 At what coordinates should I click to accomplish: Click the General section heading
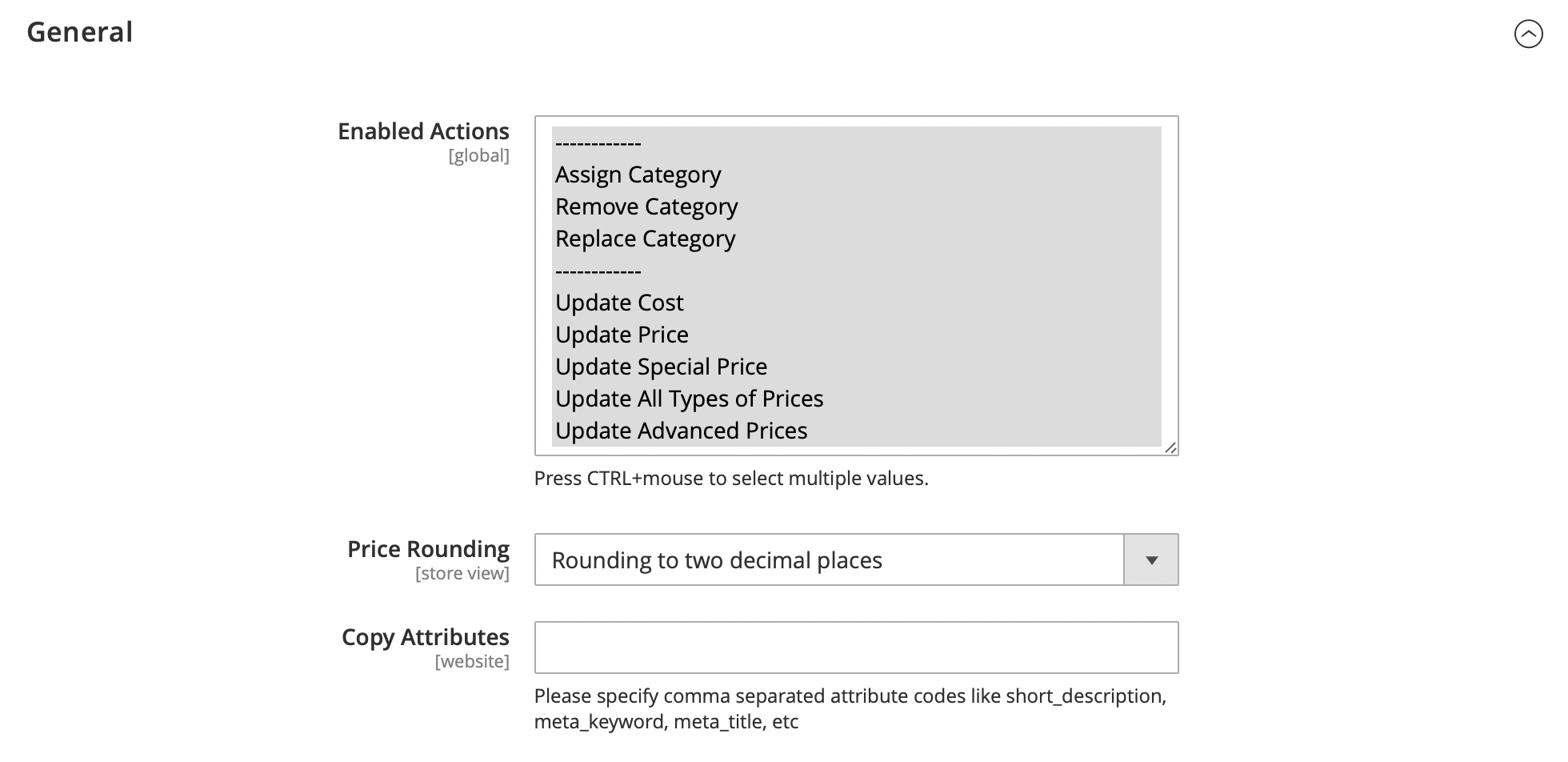pyautogui.click(x=80, y=32)
